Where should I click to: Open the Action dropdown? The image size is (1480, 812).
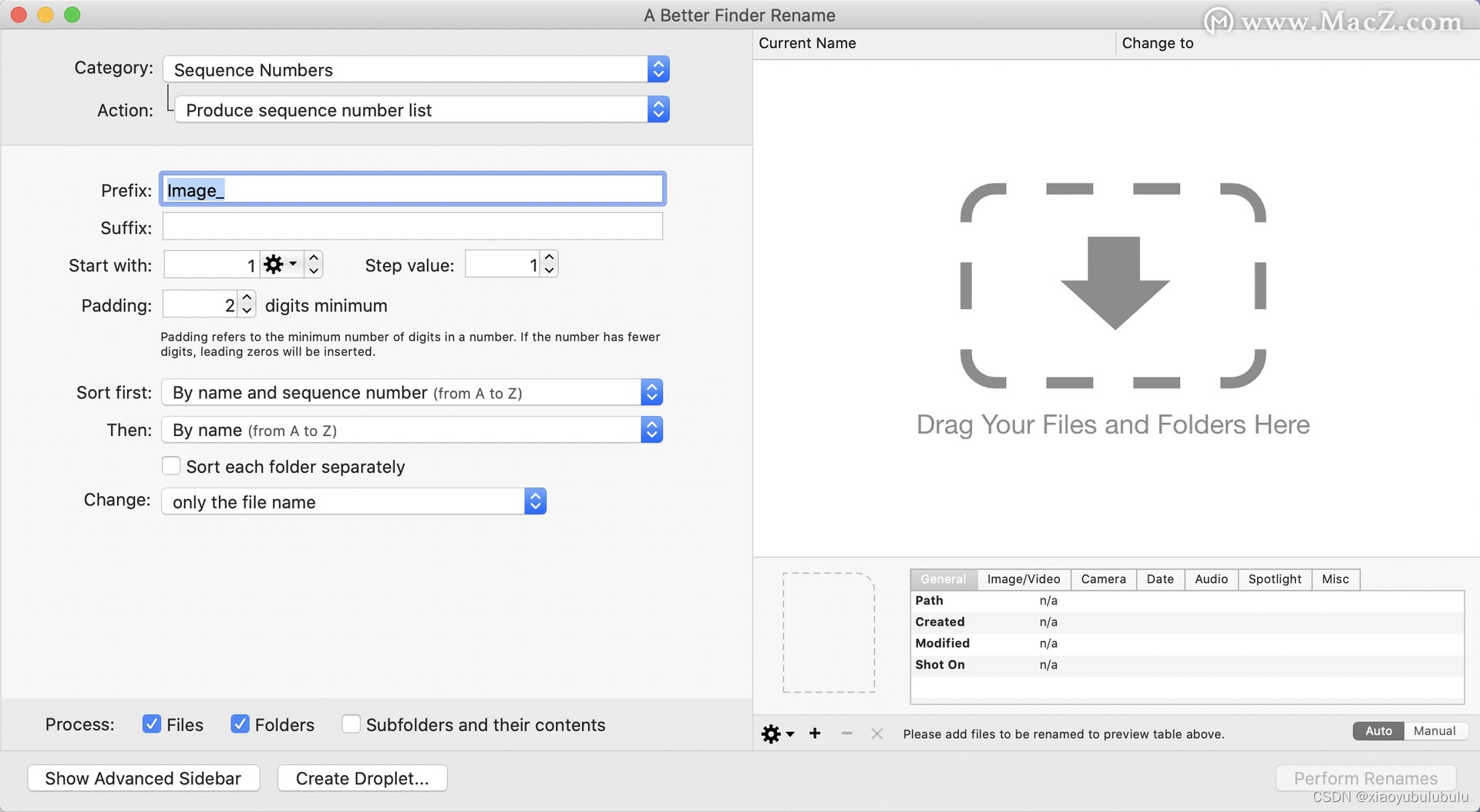(422, 109)
